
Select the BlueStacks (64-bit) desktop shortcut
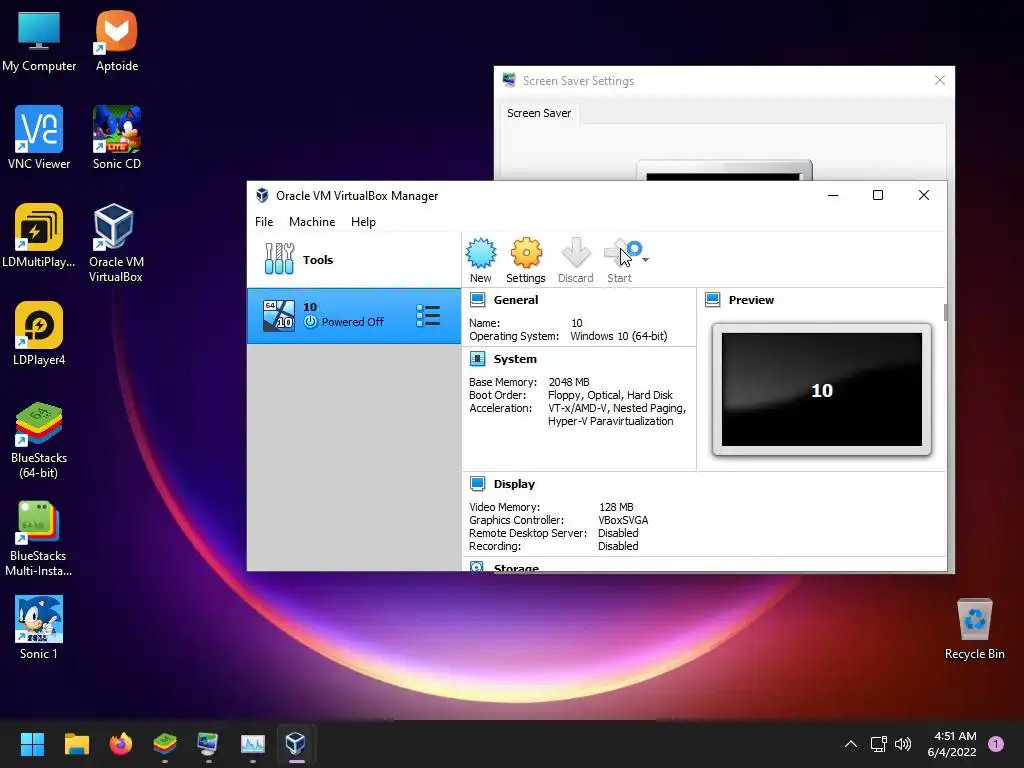coord(39,440)
